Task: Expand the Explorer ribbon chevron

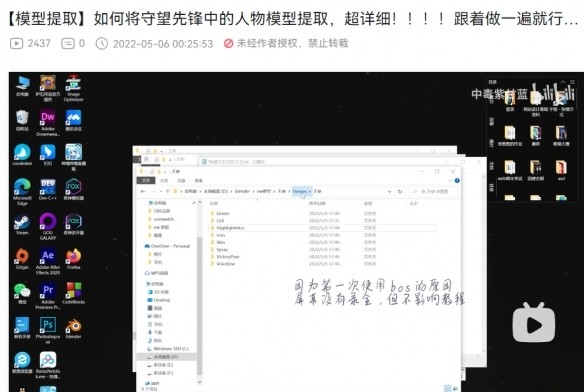Action: (450, 180)
